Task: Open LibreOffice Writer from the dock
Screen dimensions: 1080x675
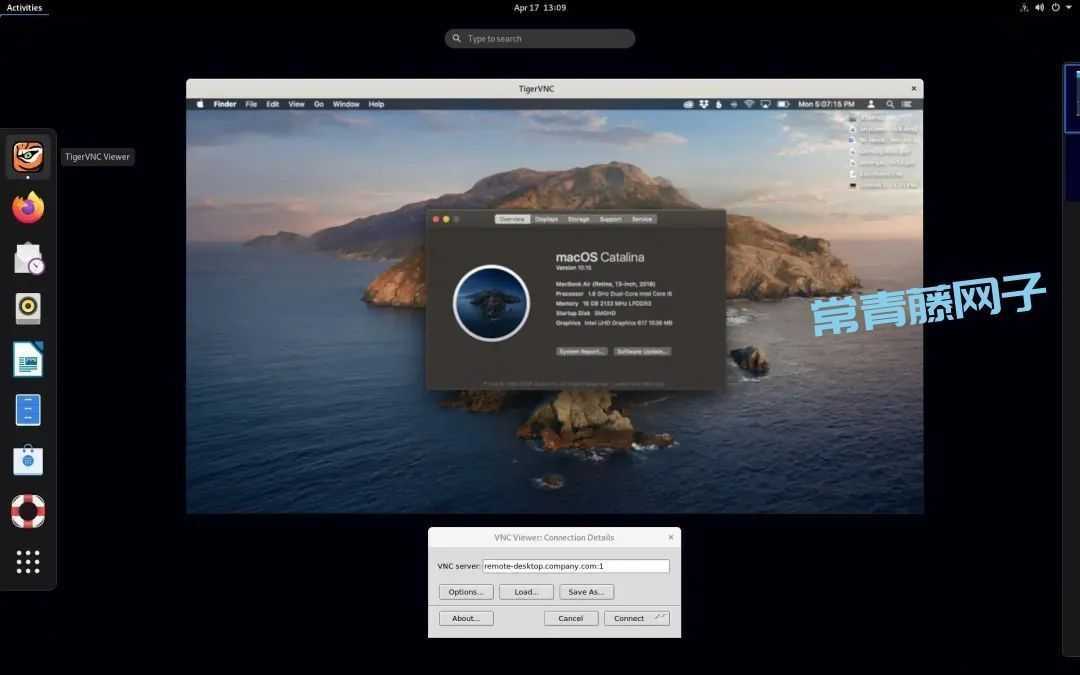Action: click(28, 359)
